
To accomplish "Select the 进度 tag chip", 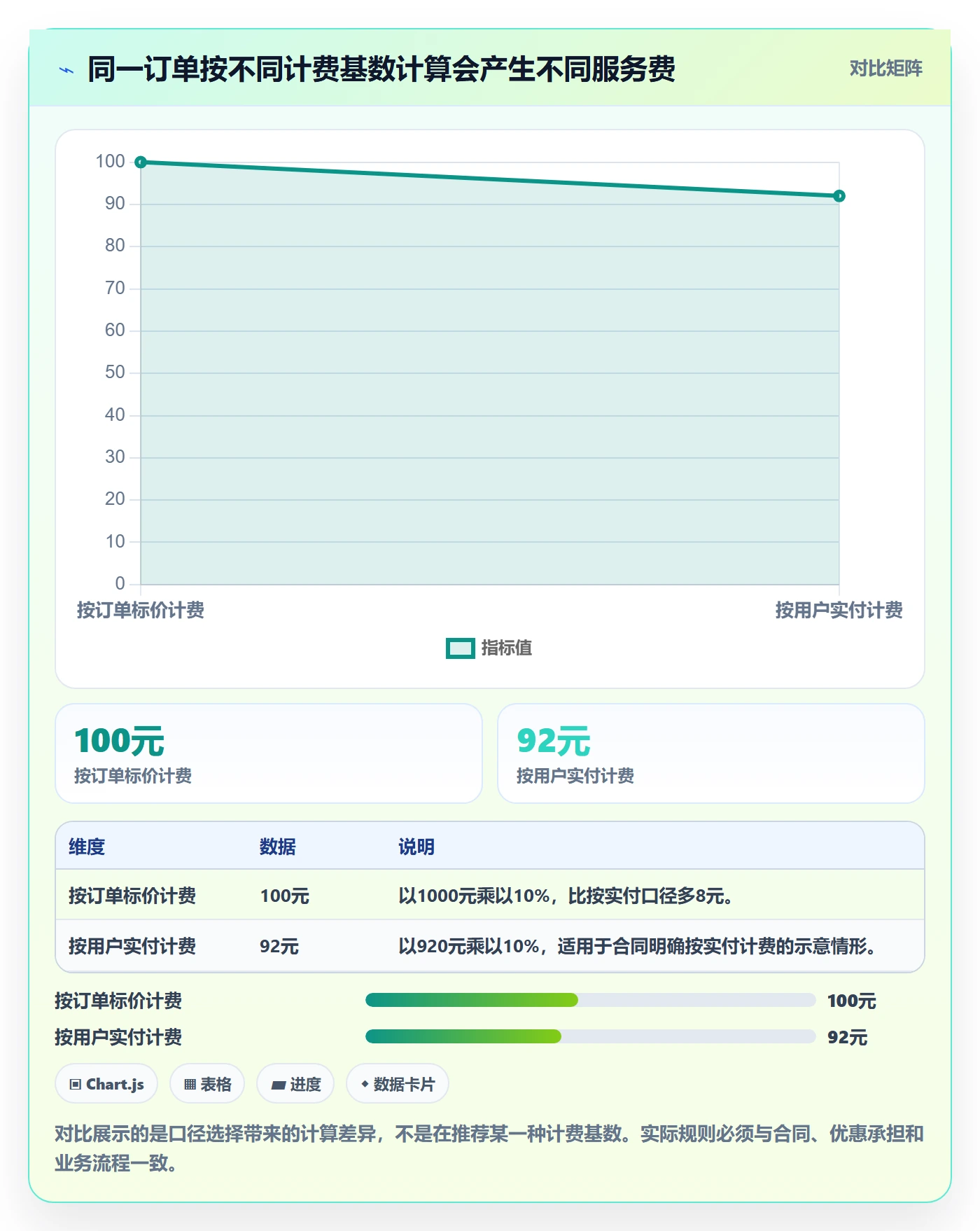I will point(295,1084).
